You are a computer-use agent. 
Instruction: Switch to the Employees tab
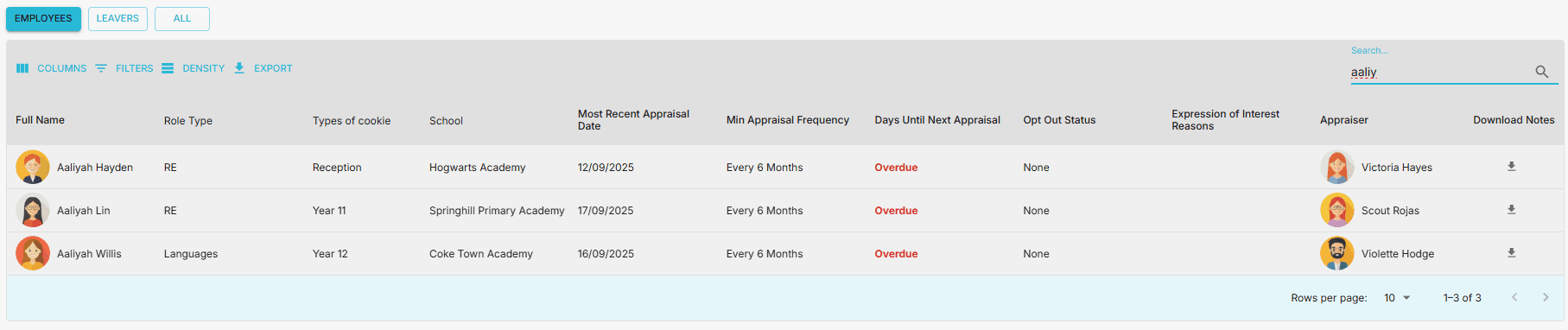pos(43,19)
